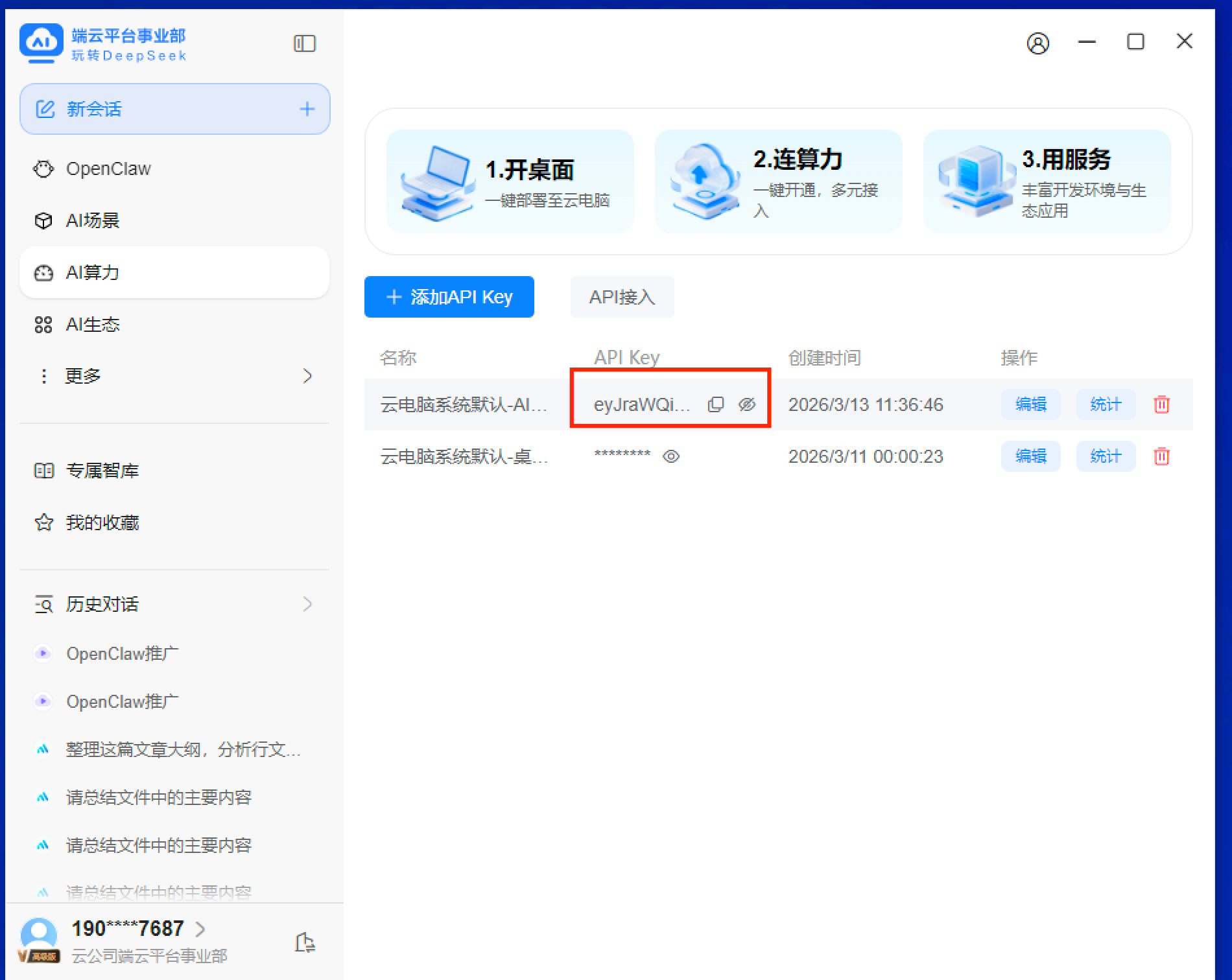1232x980 pixels.
Task: View 统计 for the second API key
Action: click(x=1105, y=456)
